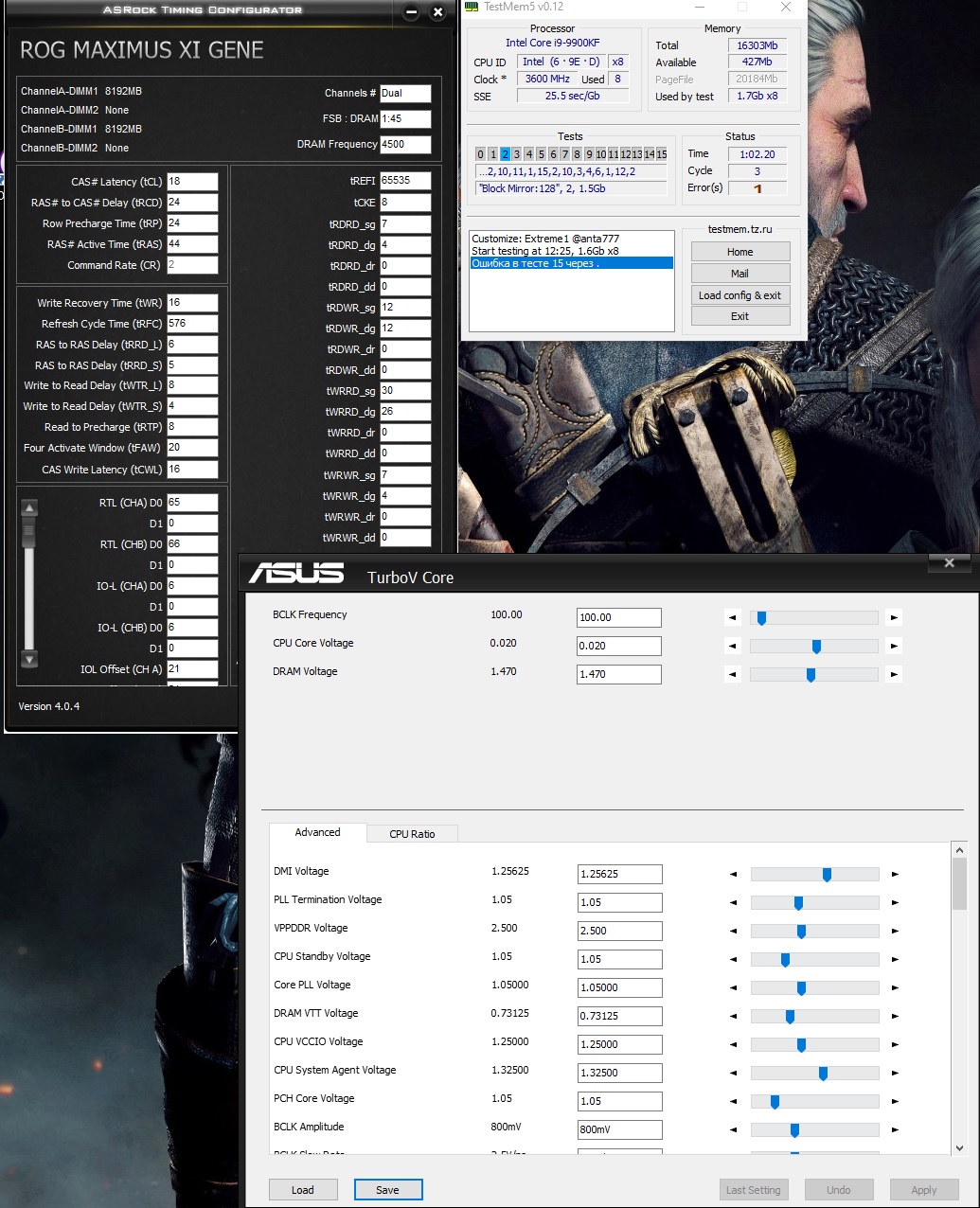
Task: Click the Command Rate (CR) field
Action: pos(192,265)
